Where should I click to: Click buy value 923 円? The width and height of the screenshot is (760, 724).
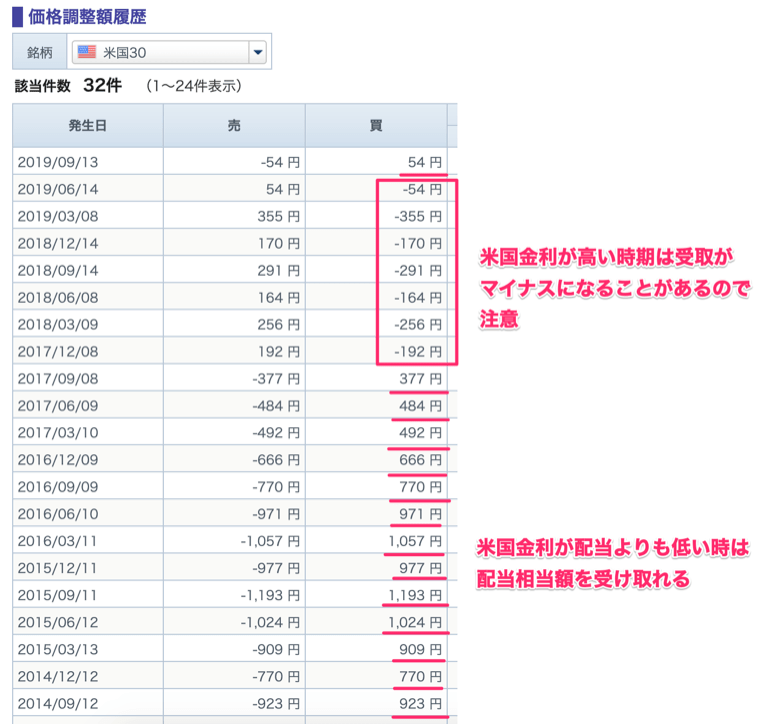pyautogui.click(x=421, y=704)
